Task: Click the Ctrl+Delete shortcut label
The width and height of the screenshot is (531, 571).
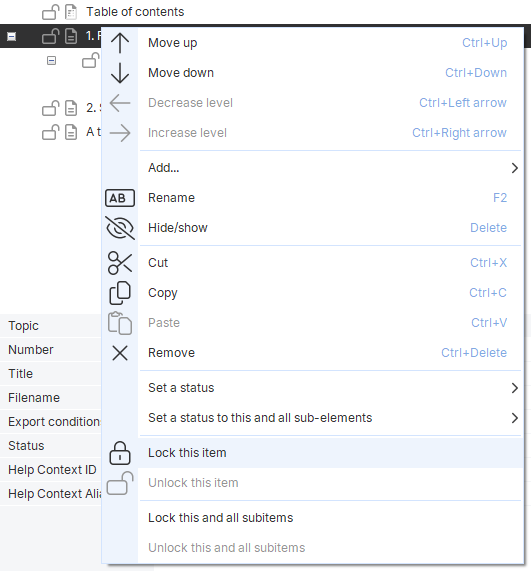Action: click(474, 353)
